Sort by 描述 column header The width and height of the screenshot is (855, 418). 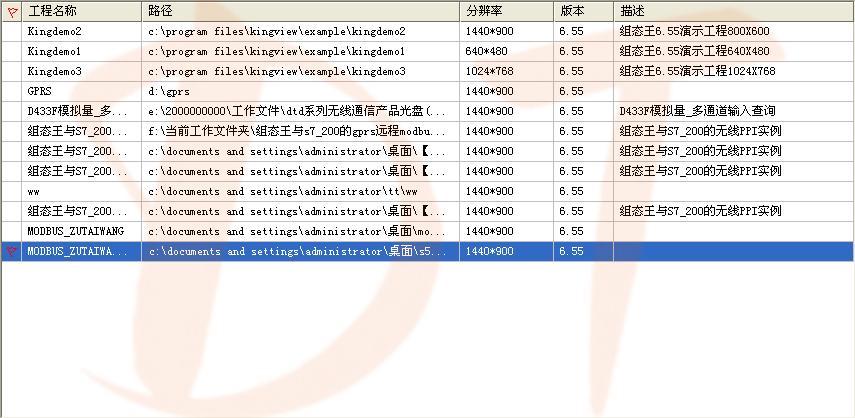tap(733, 11)
